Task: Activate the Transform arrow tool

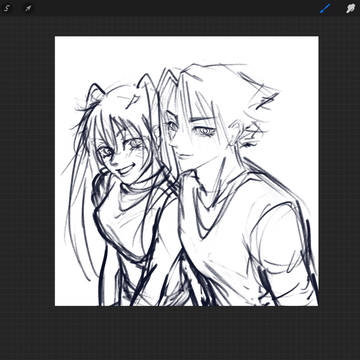Action: coord(28,8)
